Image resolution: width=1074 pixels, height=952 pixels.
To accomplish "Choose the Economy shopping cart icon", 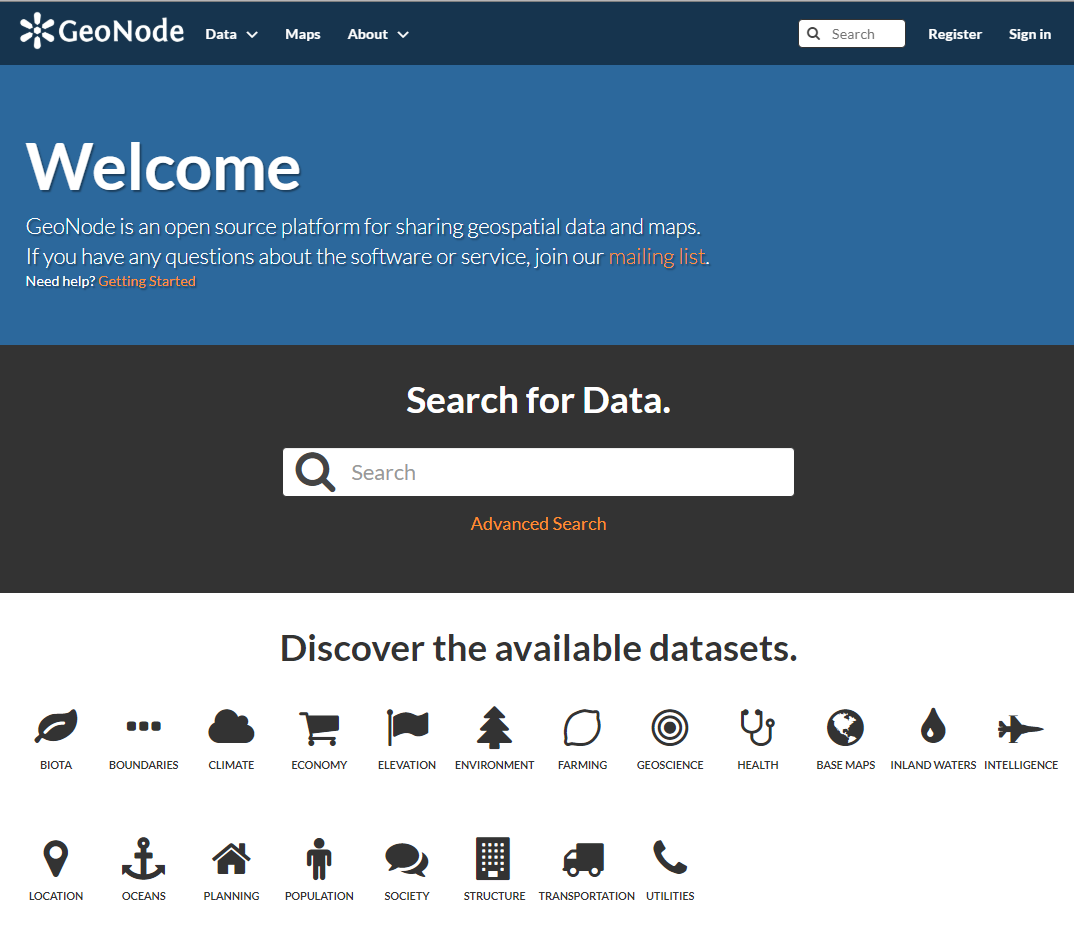I will 319,728.
